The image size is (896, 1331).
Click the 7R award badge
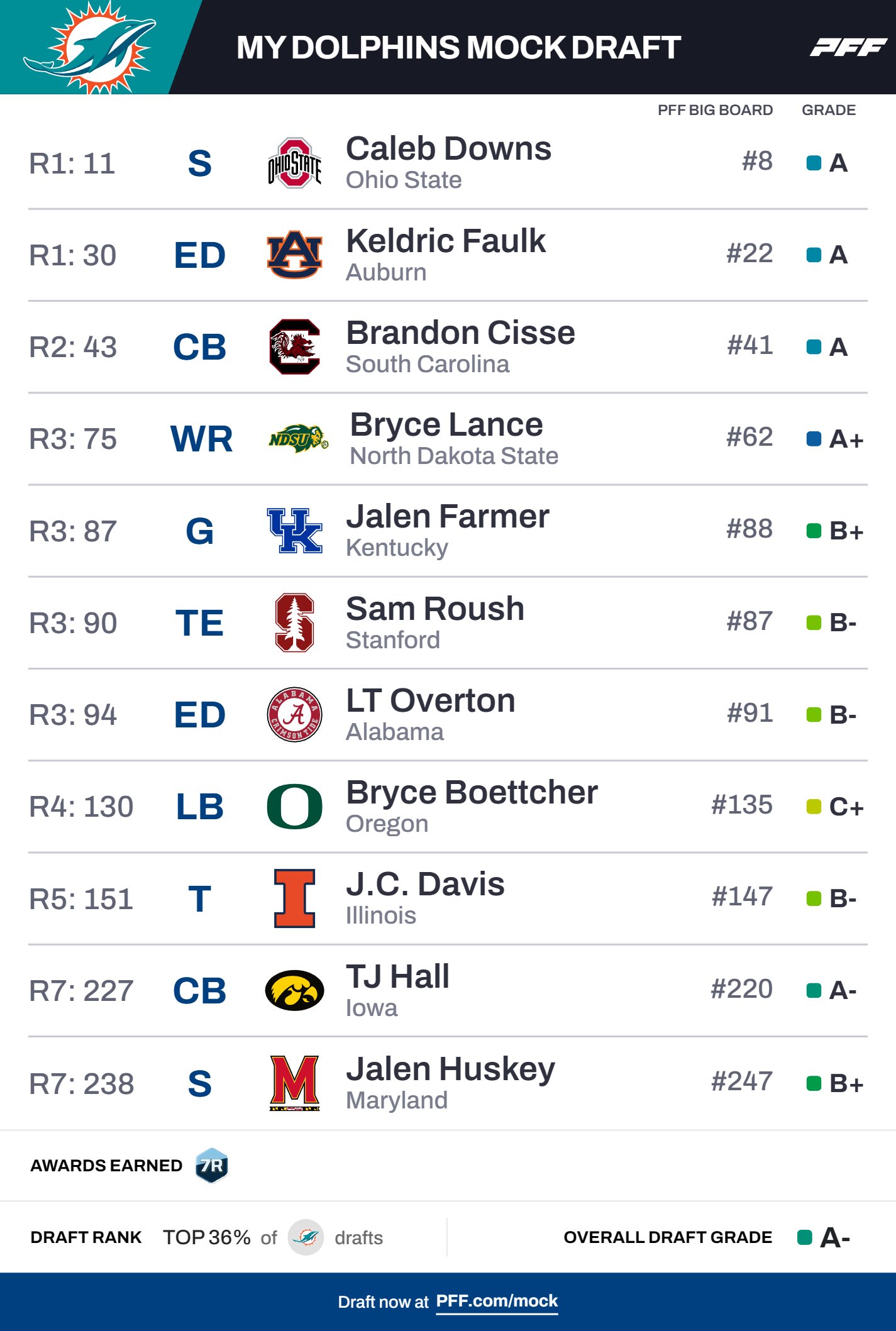pos(211,1166)
